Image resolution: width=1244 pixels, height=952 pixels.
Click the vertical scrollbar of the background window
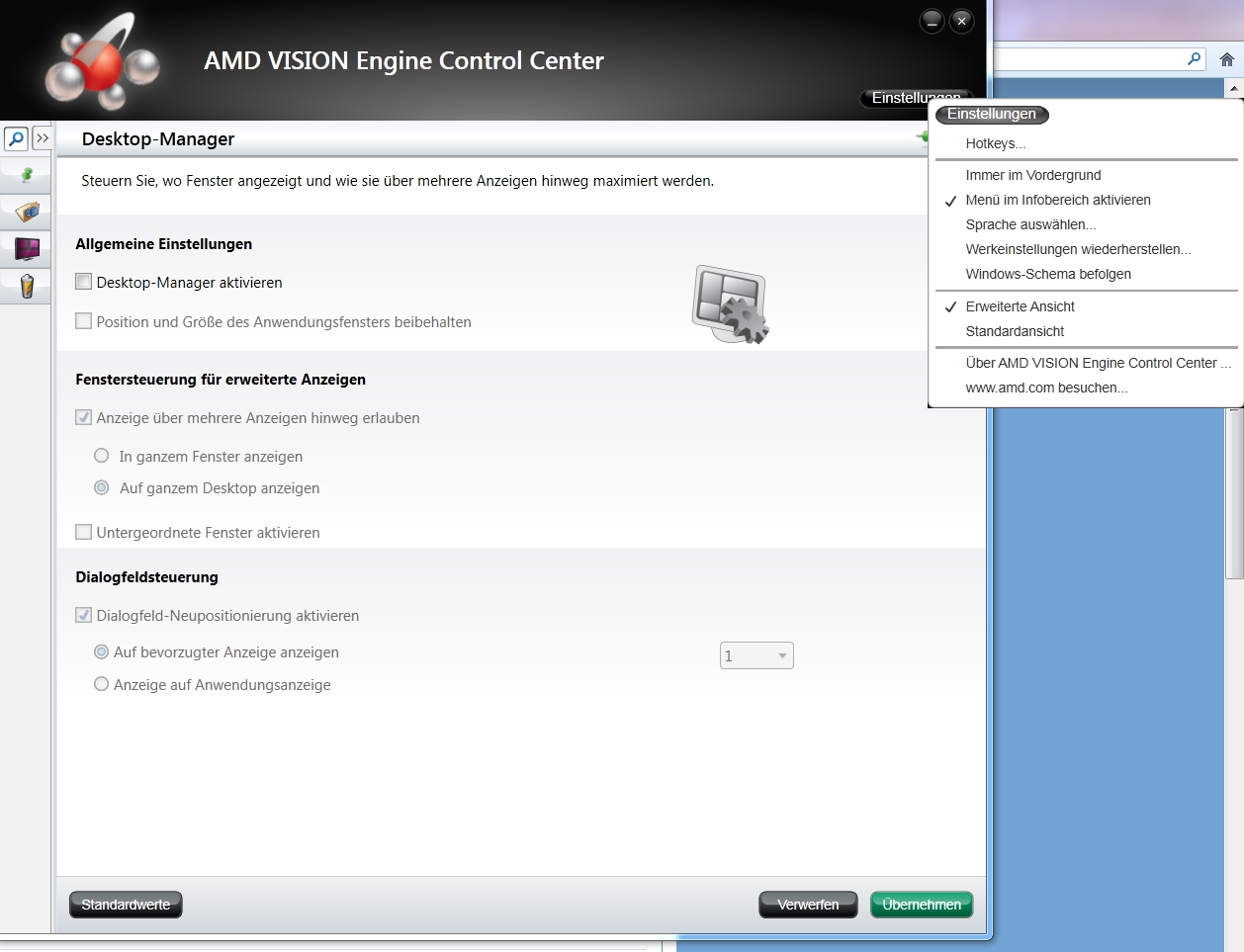1234,492
